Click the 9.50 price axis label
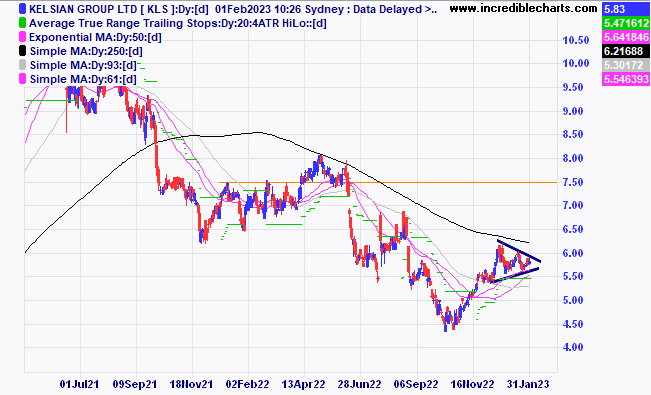Viewport: 651px width, 395px height. (x=573, y=88)
